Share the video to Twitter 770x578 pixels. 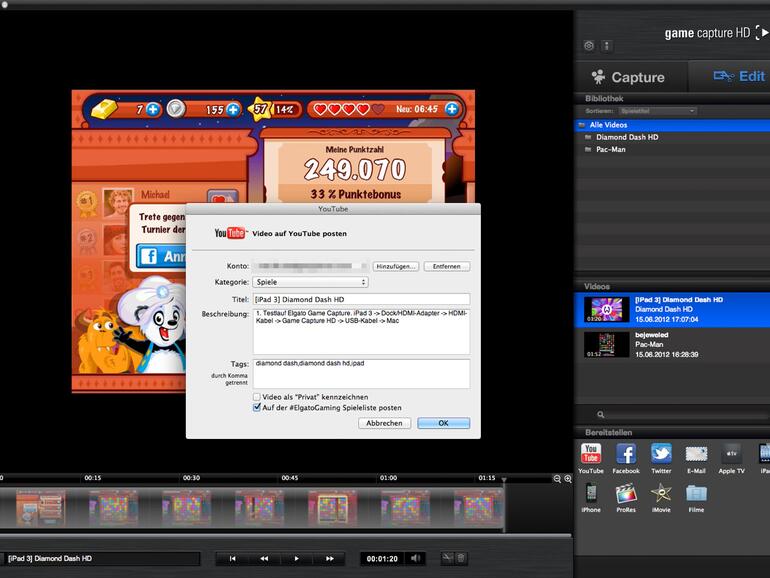661,454
